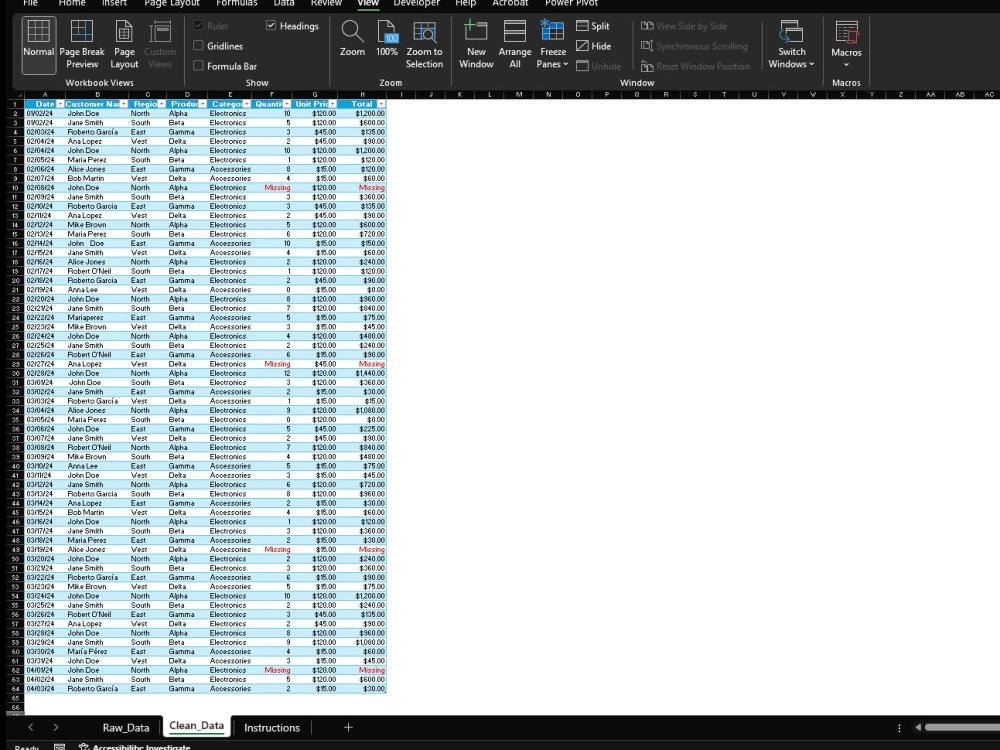Open Switch Windows dropdown

tap(791, 45)
